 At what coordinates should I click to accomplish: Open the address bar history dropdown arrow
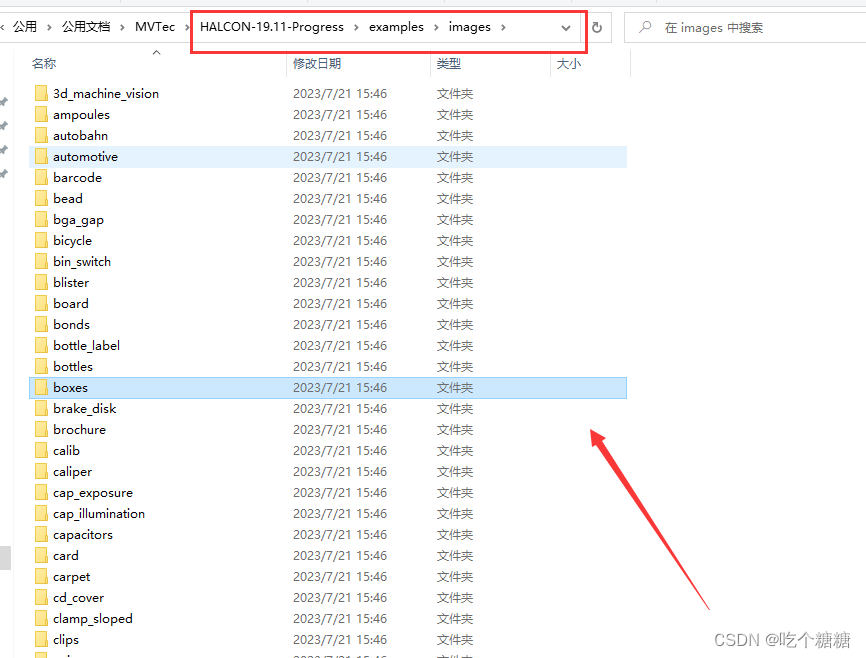(x=565, y=27)
